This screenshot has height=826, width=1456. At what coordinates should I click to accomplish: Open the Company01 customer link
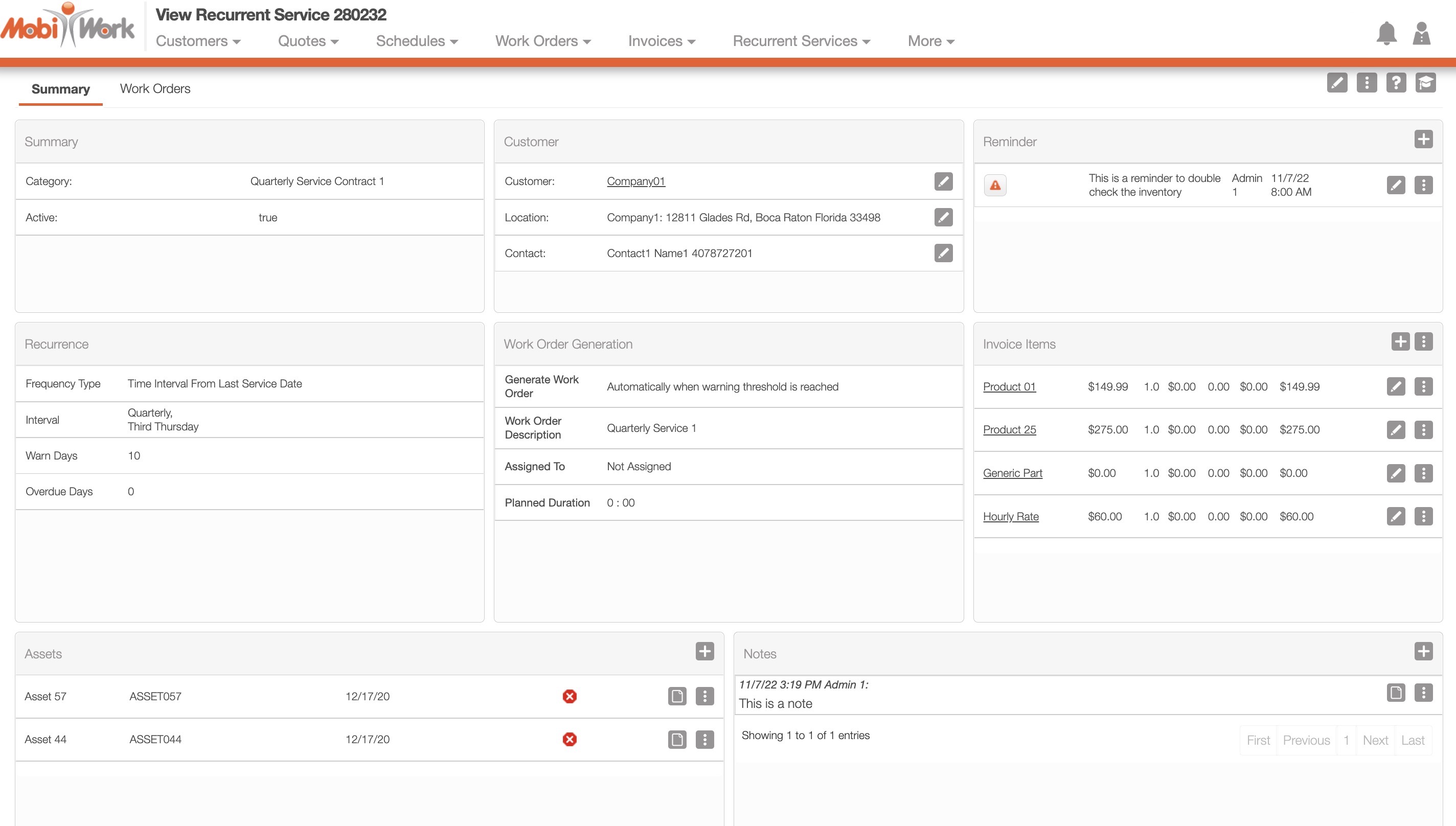635,181
